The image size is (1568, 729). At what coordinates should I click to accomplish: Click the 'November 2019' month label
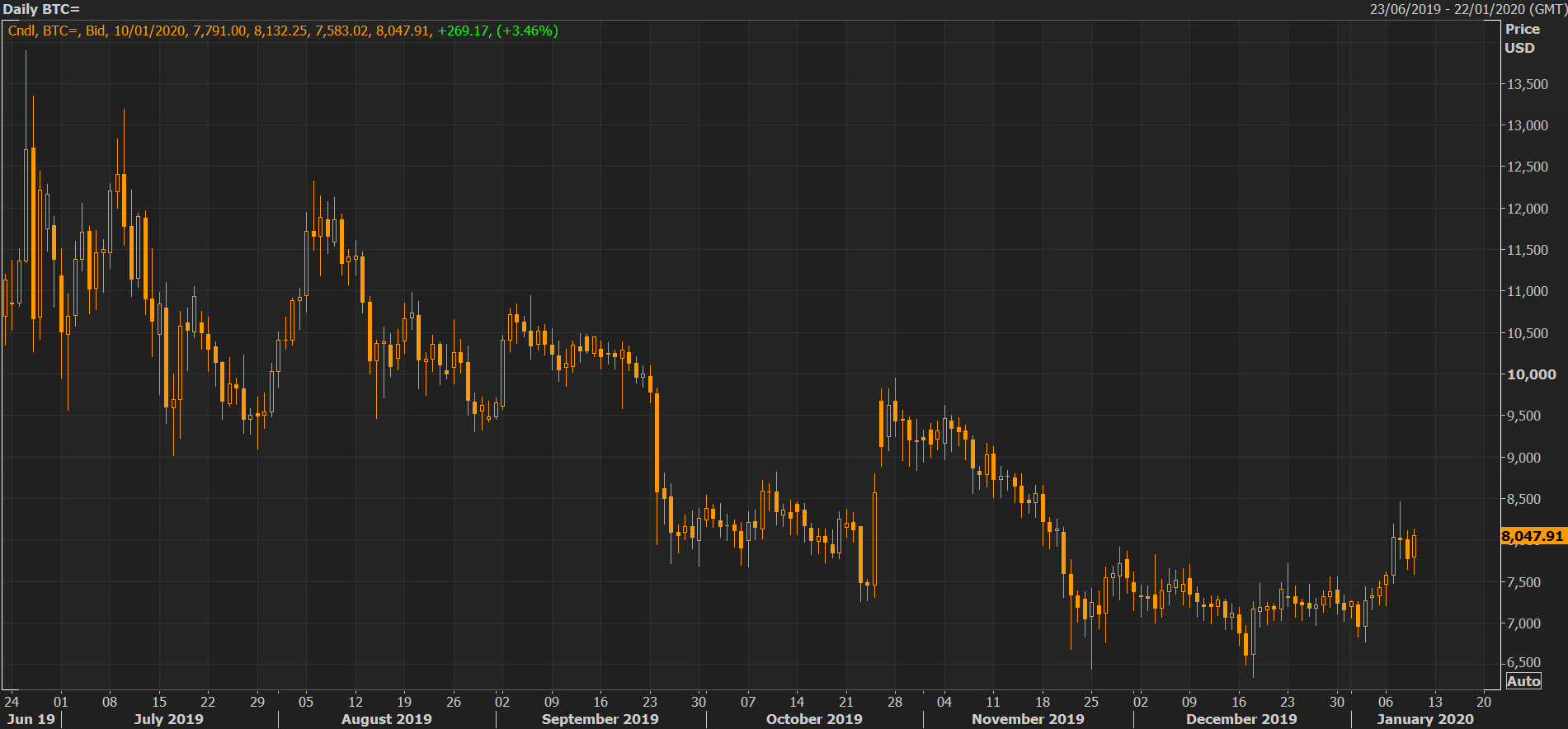coord(1028,719)
